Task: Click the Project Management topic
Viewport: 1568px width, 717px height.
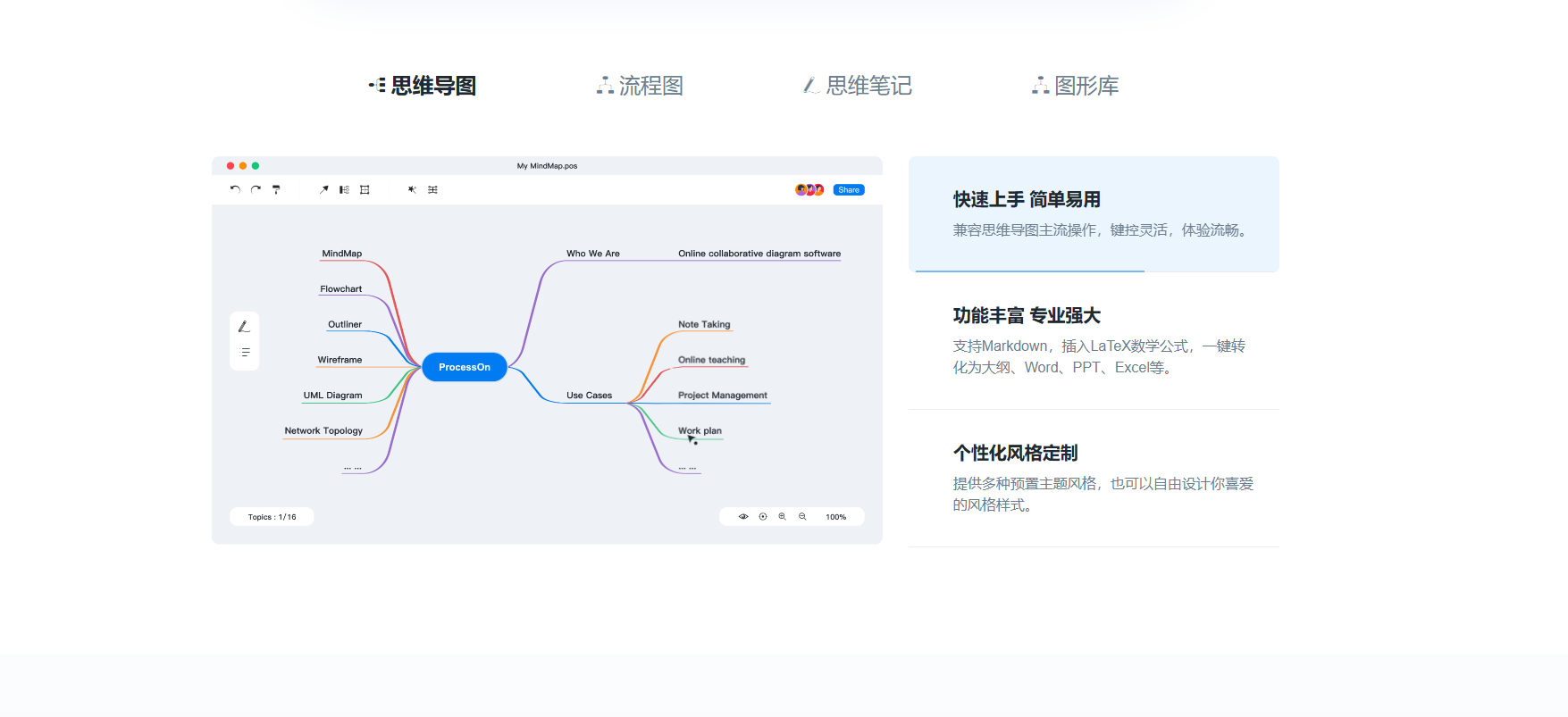Action: [723, 396]
